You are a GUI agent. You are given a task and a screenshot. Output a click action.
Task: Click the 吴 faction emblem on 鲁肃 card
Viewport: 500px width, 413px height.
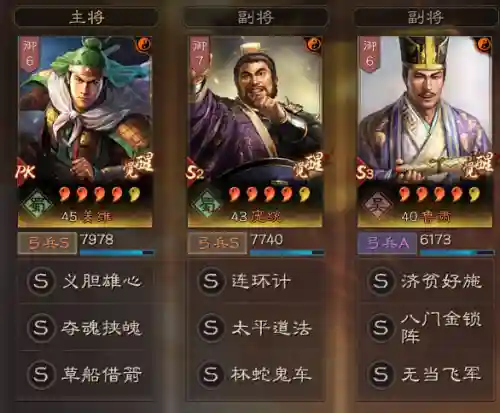click(x=377, y=203)
